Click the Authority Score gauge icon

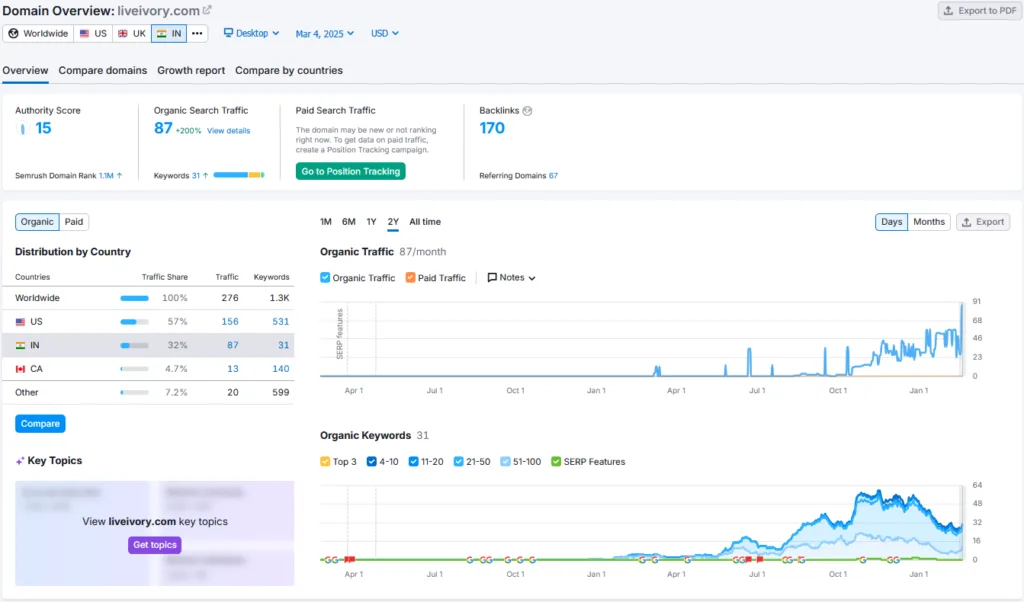point(23,129)
